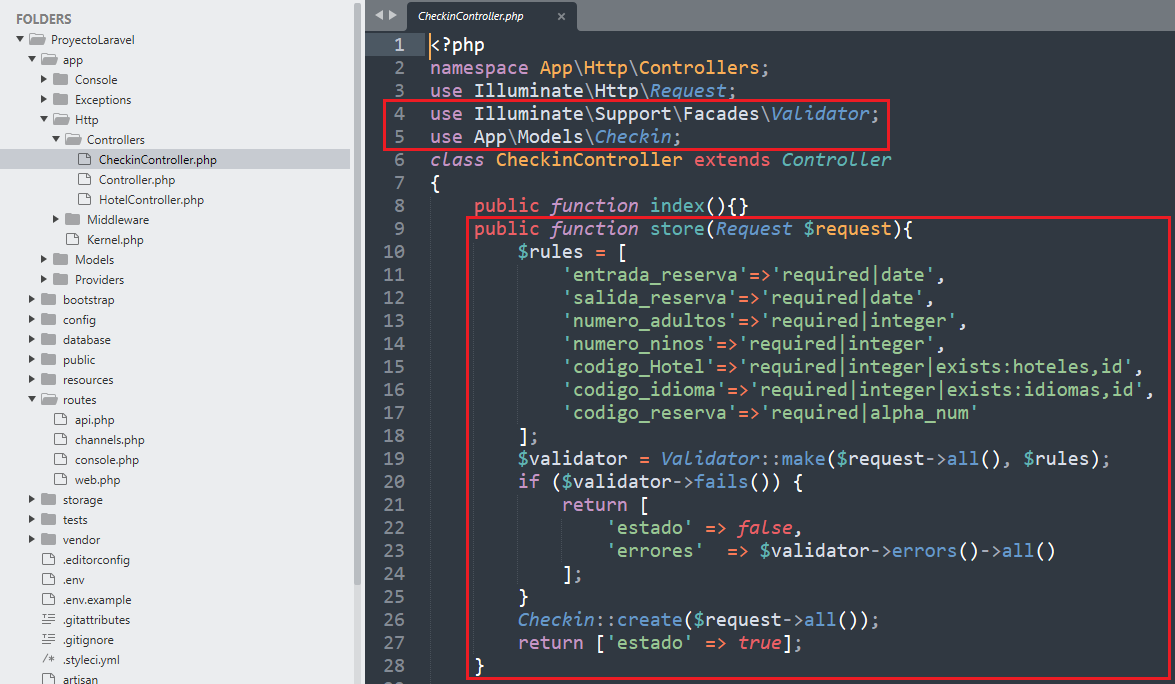Open Kernel.php from the Http folder

115,240
